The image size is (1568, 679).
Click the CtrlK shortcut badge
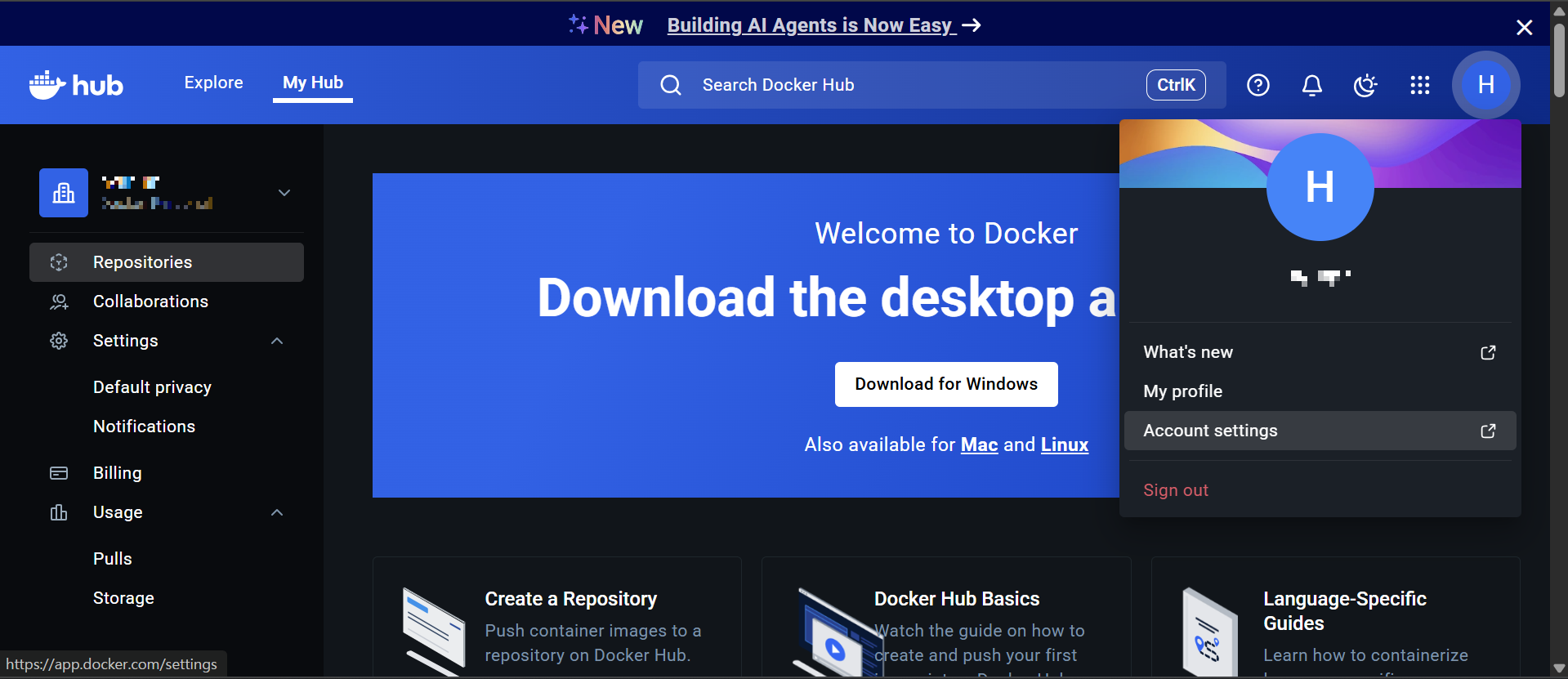(x=1176, y=85)
